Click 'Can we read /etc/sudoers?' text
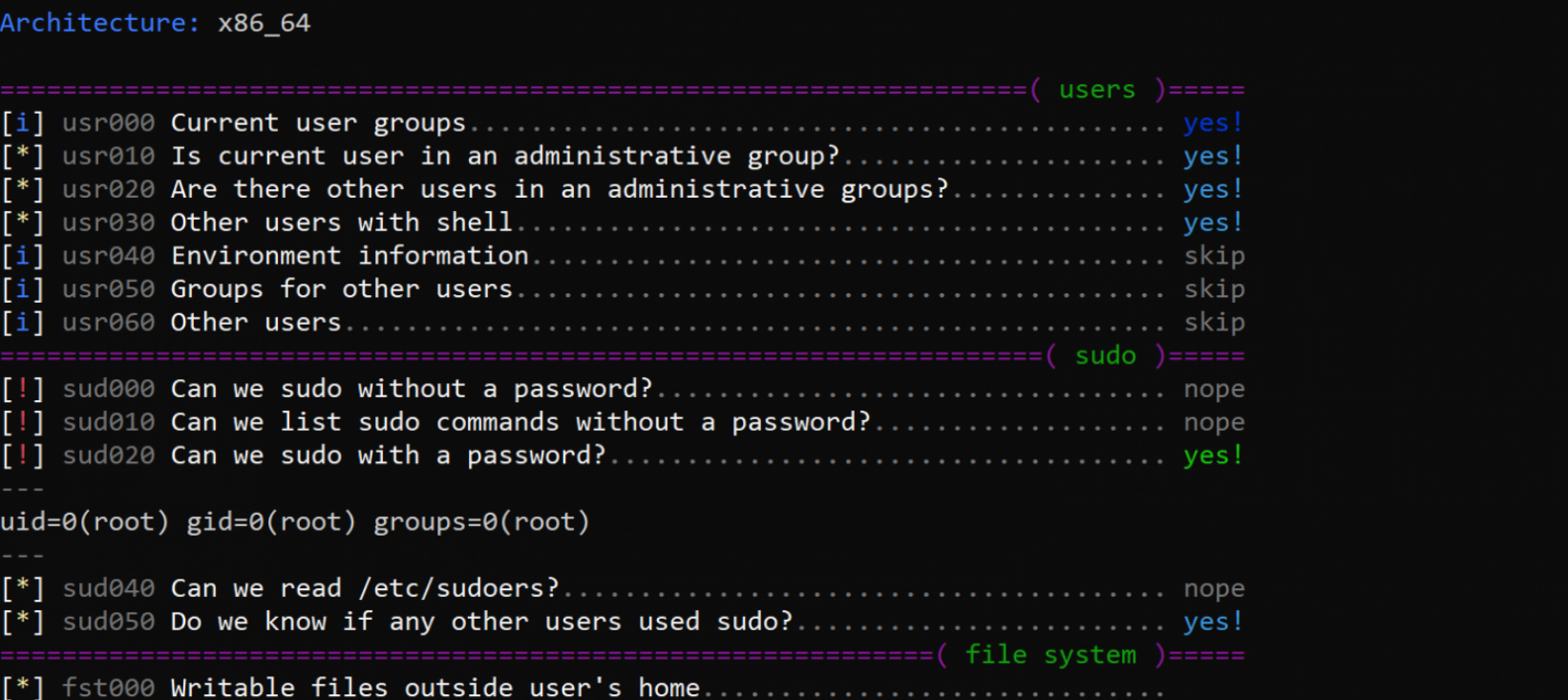Viewport: 1568px width, 700px height. [365, 588]
